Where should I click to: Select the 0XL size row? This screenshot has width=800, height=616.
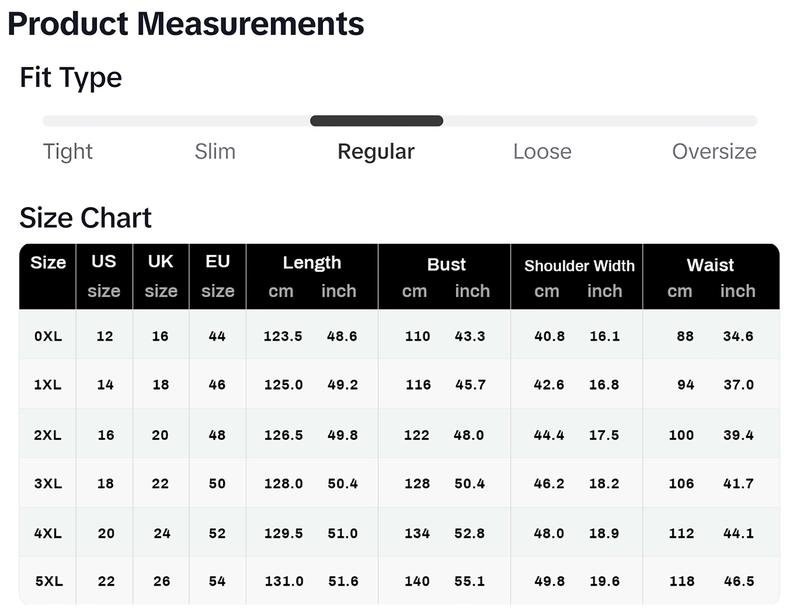coord(399,335)
